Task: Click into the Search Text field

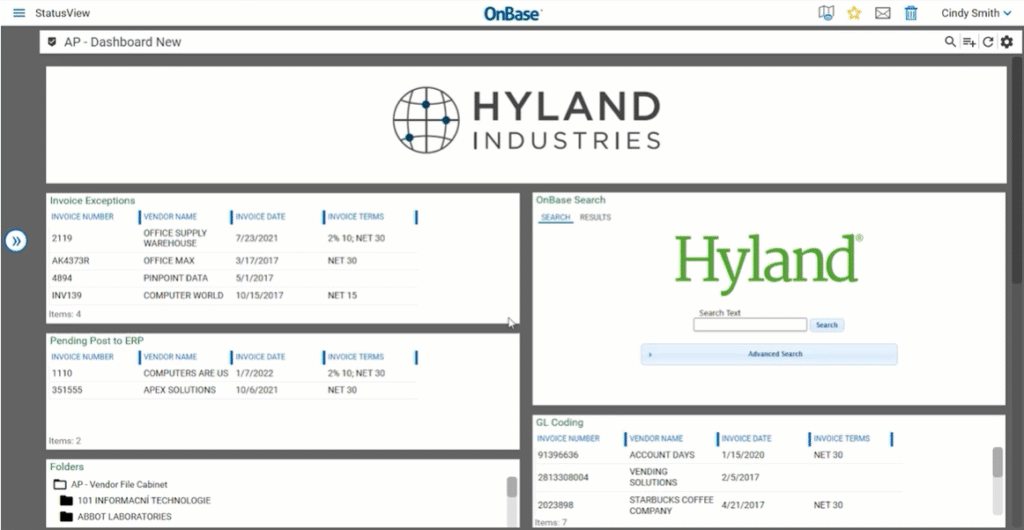Action: click(x=749, y=325)
